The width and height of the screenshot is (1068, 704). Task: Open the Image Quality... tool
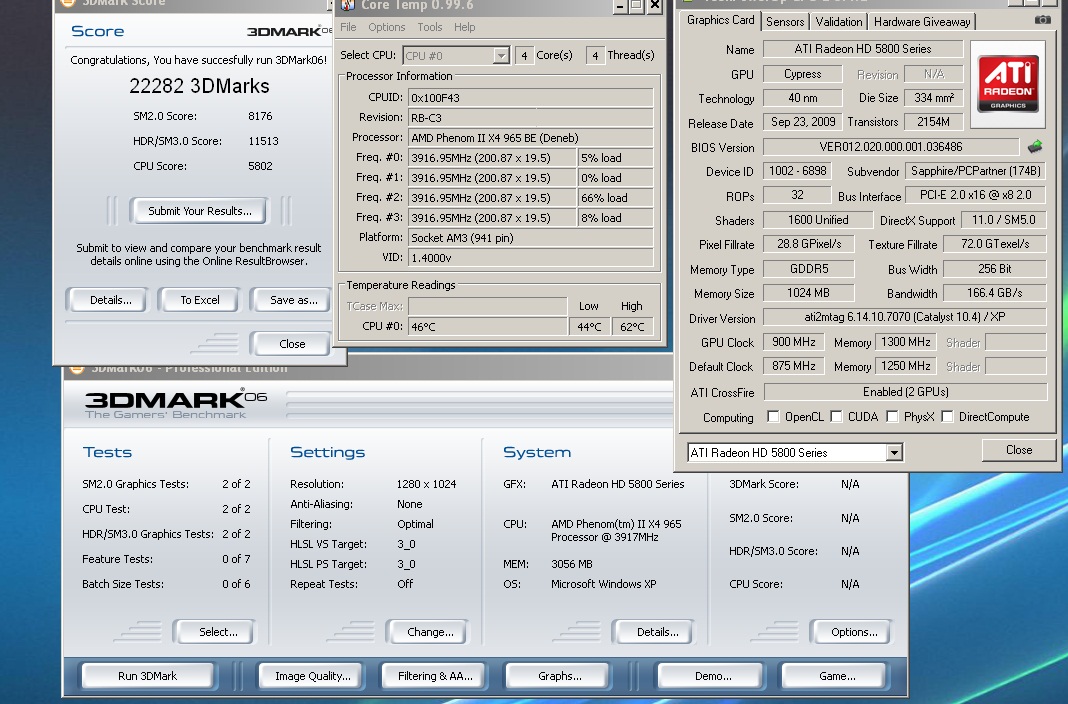pos(313,676)
